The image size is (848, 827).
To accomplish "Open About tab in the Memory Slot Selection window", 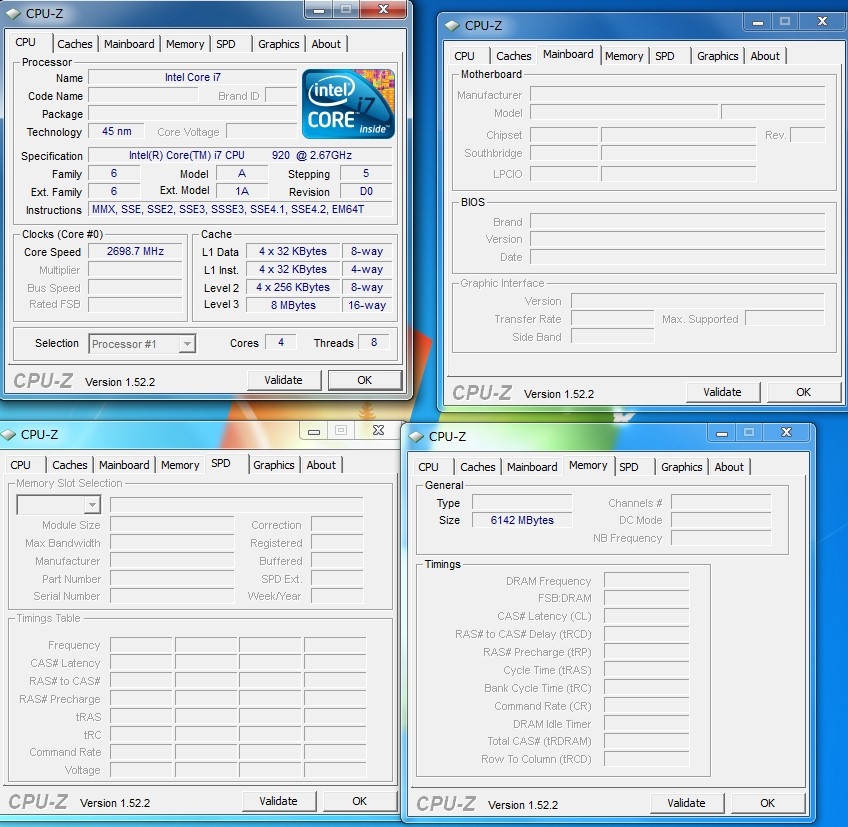I will (x=321, y=465).
